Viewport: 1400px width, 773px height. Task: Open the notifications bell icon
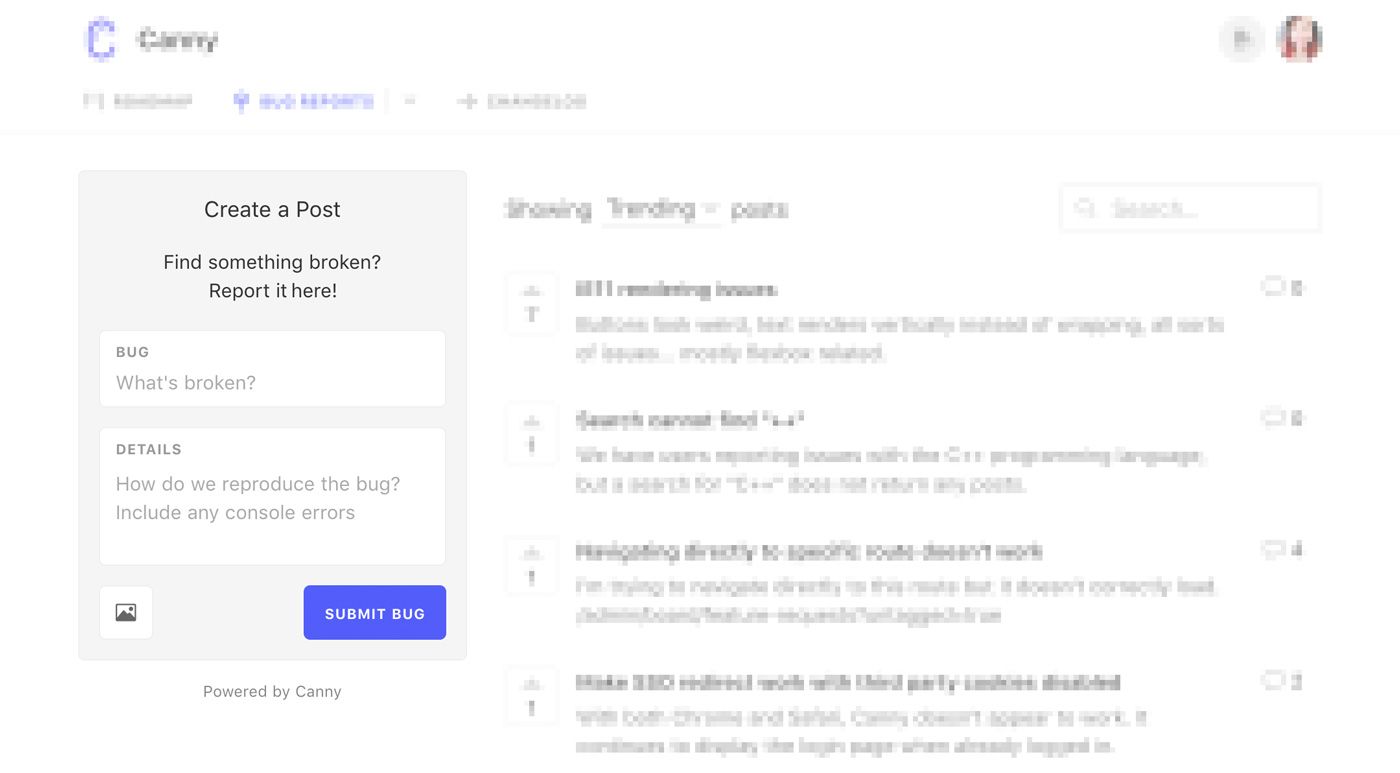[x=1242, y=40]
